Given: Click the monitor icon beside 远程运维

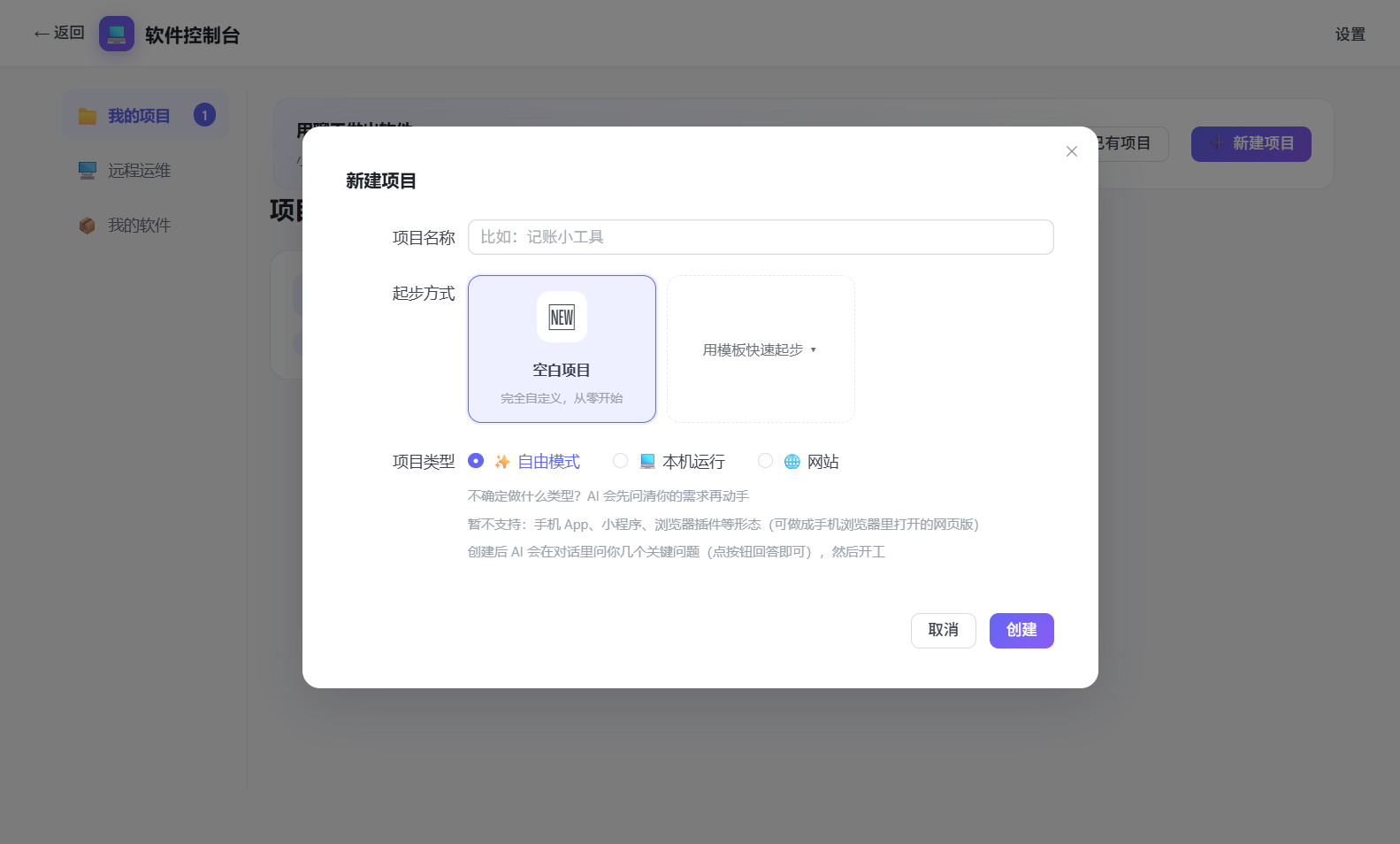Looking at the screenshot, I should pyautogui.click(x=87, y=171).
